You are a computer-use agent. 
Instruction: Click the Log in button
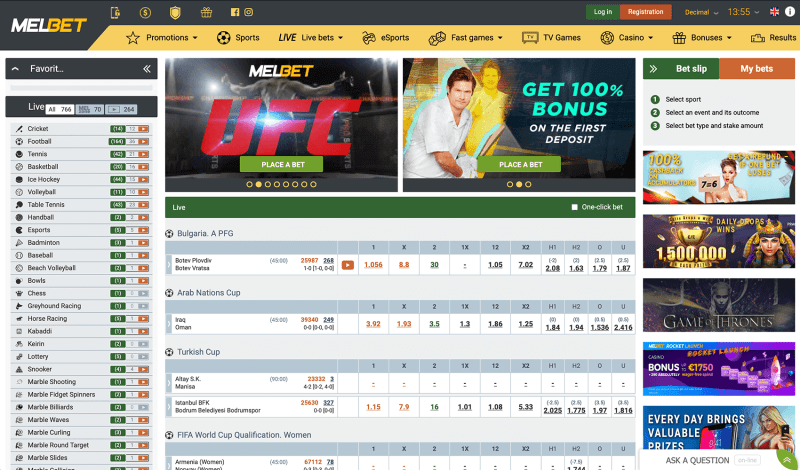[602, 12]
